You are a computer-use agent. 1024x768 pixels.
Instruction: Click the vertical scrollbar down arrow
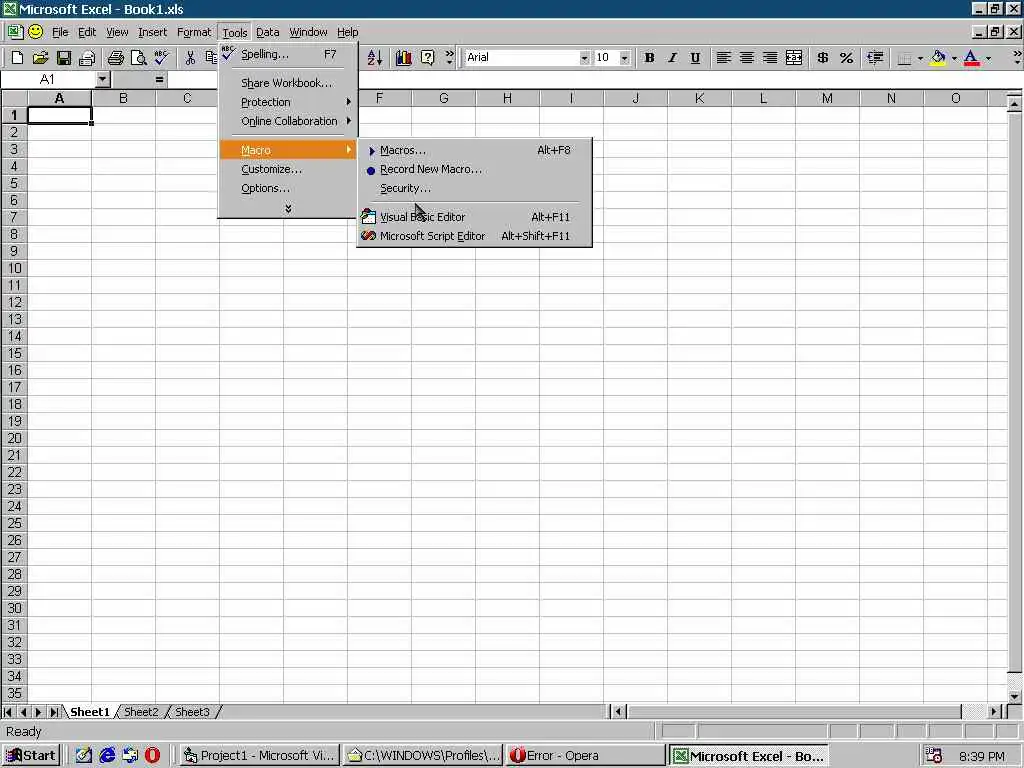pos(1014,697)
